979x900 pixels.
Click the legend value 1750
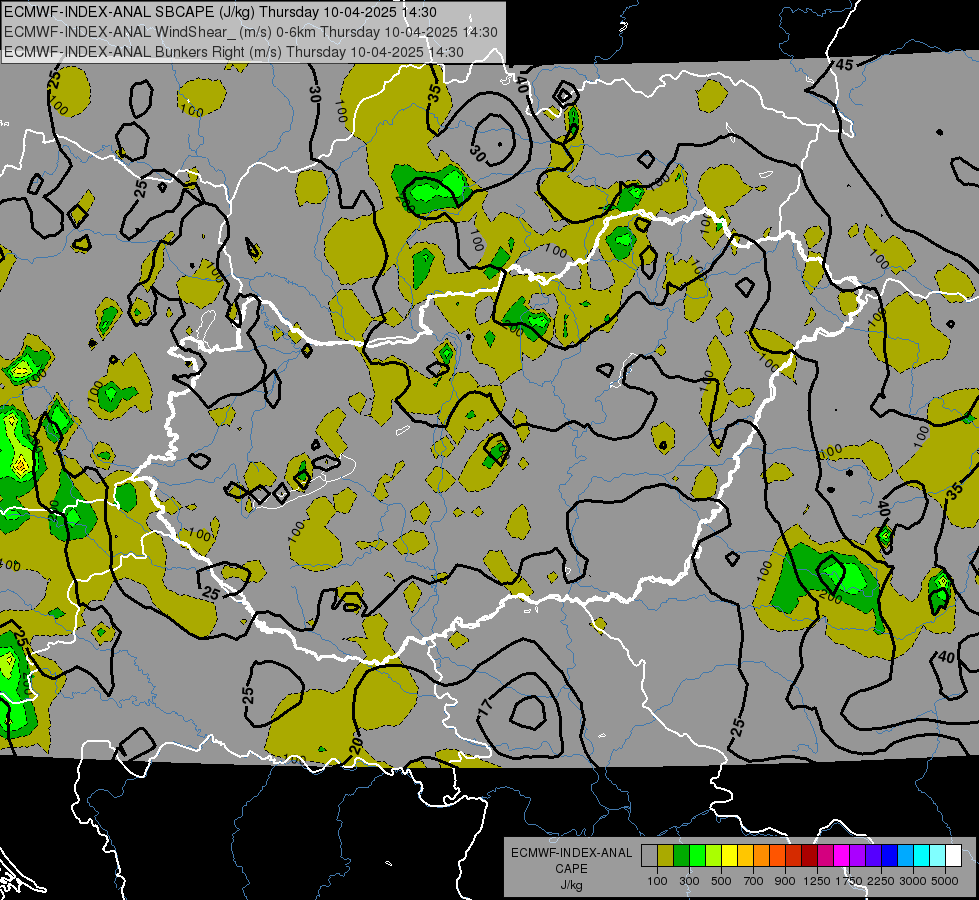(849, 881)
